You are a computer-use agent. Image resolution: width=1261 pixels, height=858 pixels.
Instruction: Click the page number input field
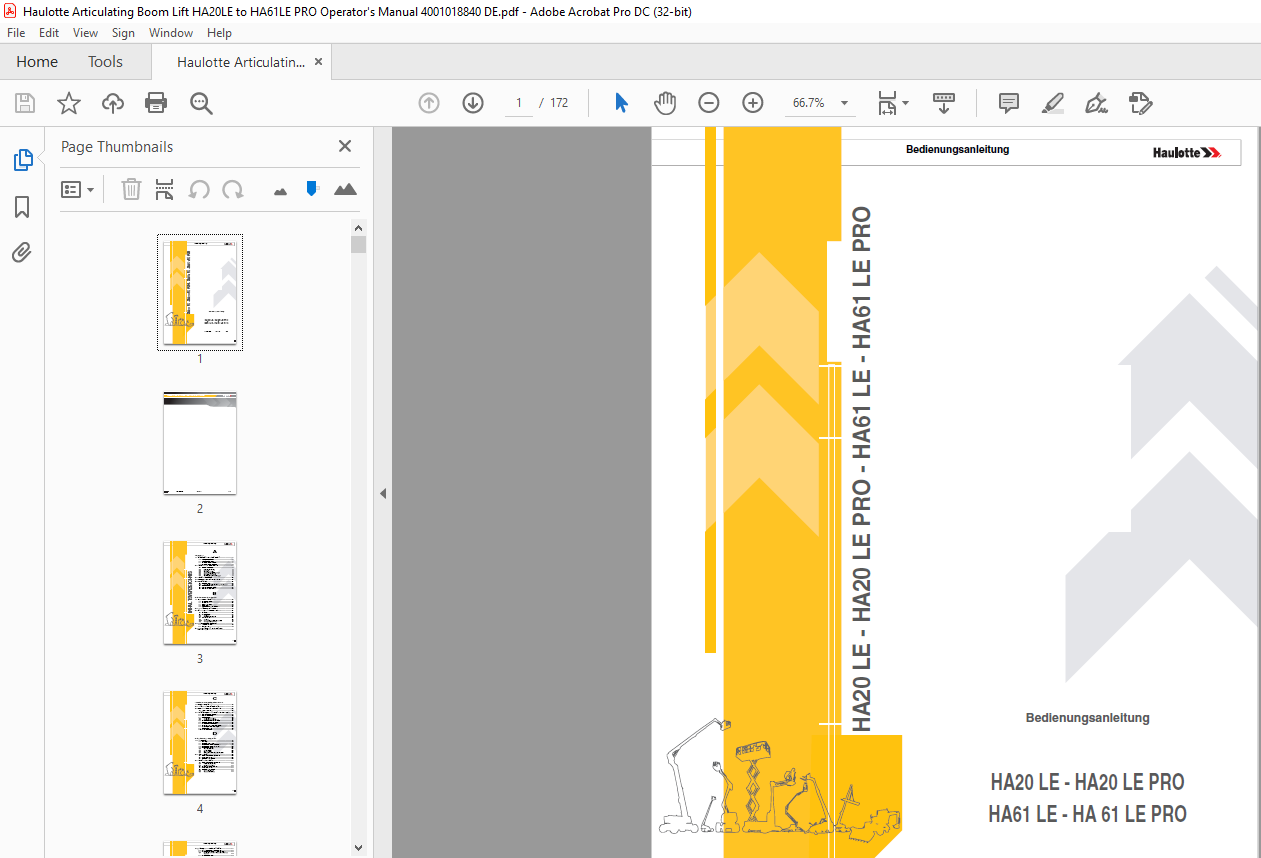tap(518, 103)
